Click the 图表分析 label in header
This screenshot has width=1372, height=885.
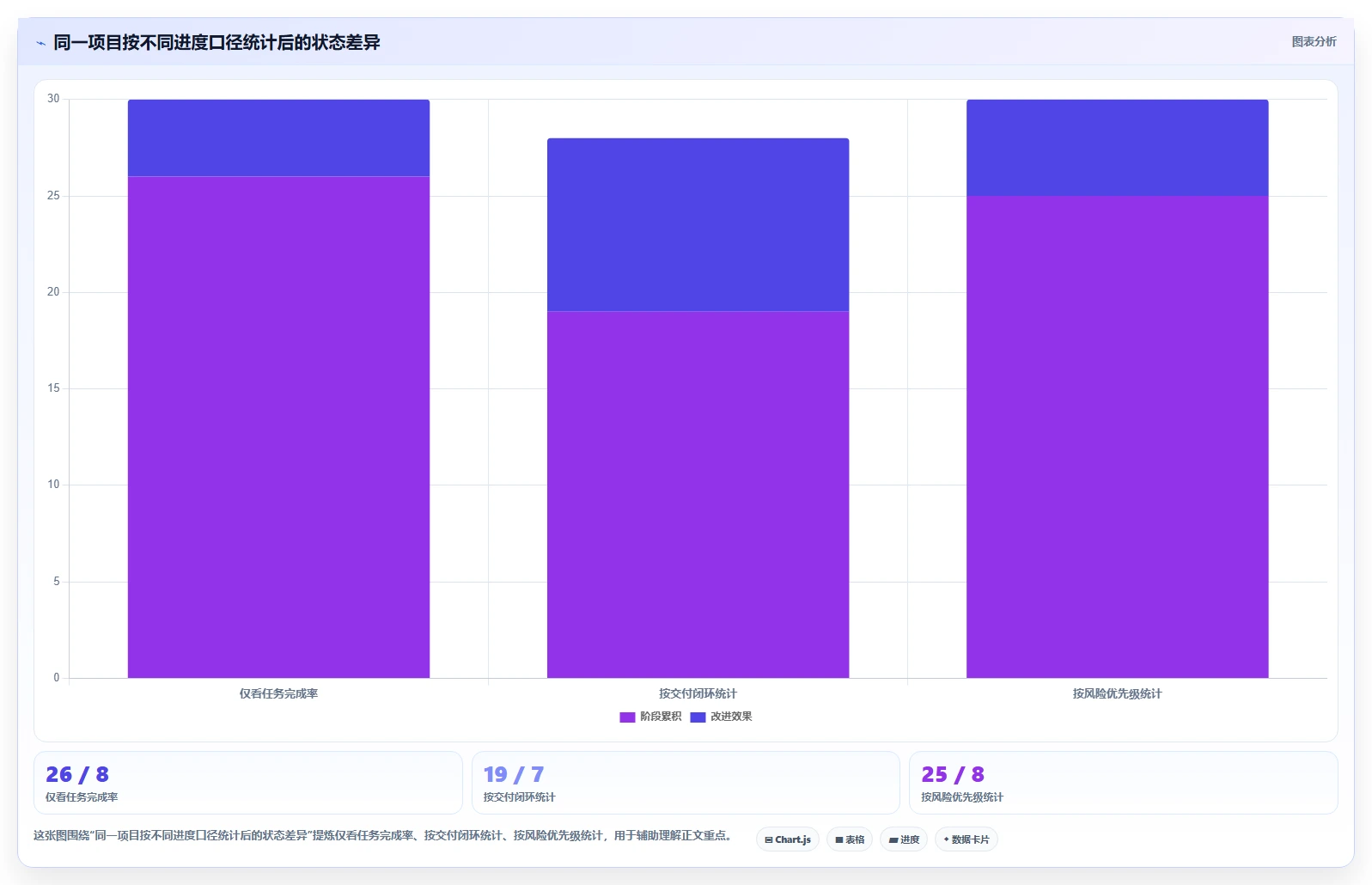(x=1314, y=41)
